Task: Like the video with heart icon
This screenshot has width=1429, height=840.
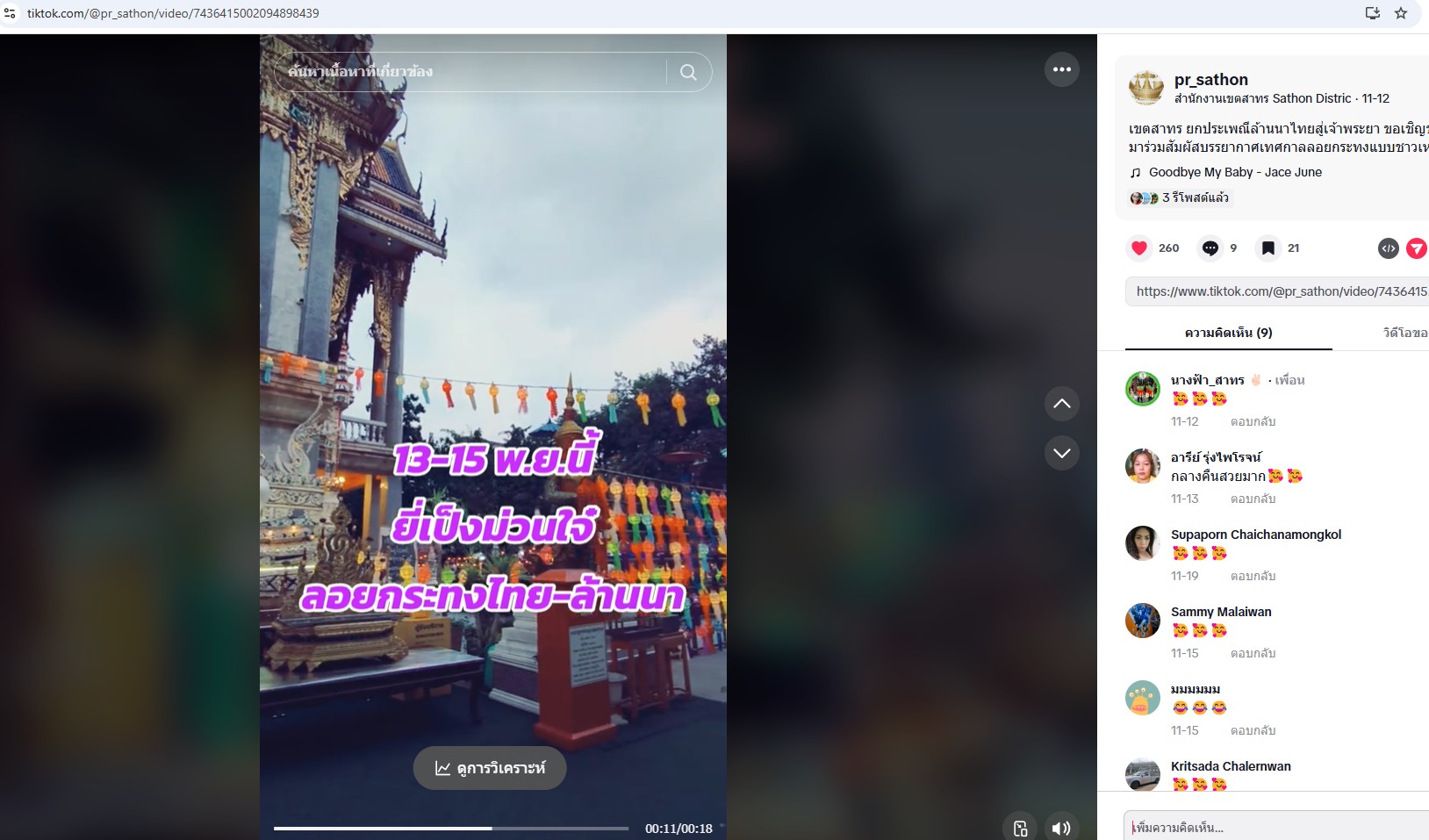Action: 1139,248
